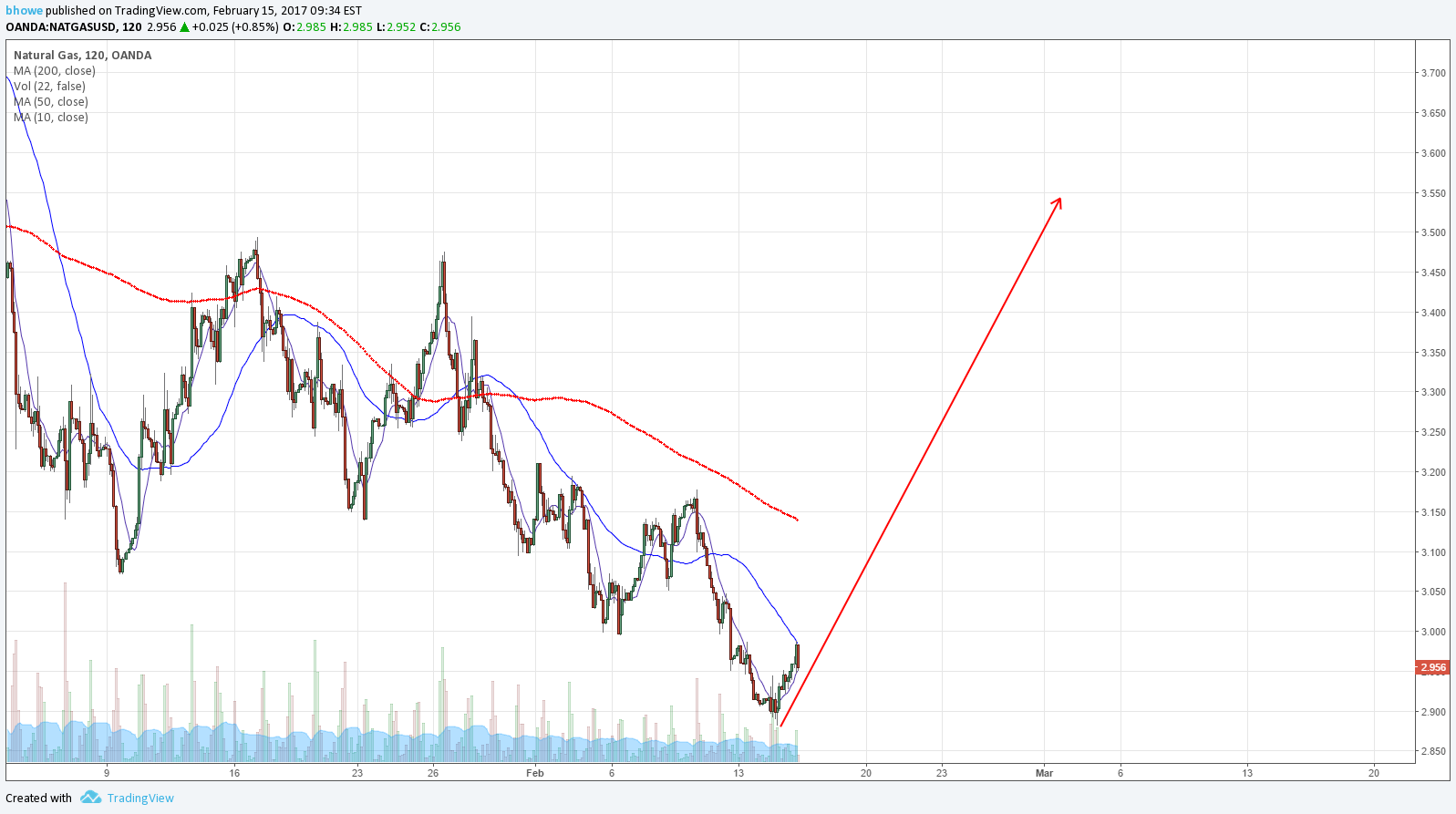Click the green up-triangle change indicator

tap(184, 27)
